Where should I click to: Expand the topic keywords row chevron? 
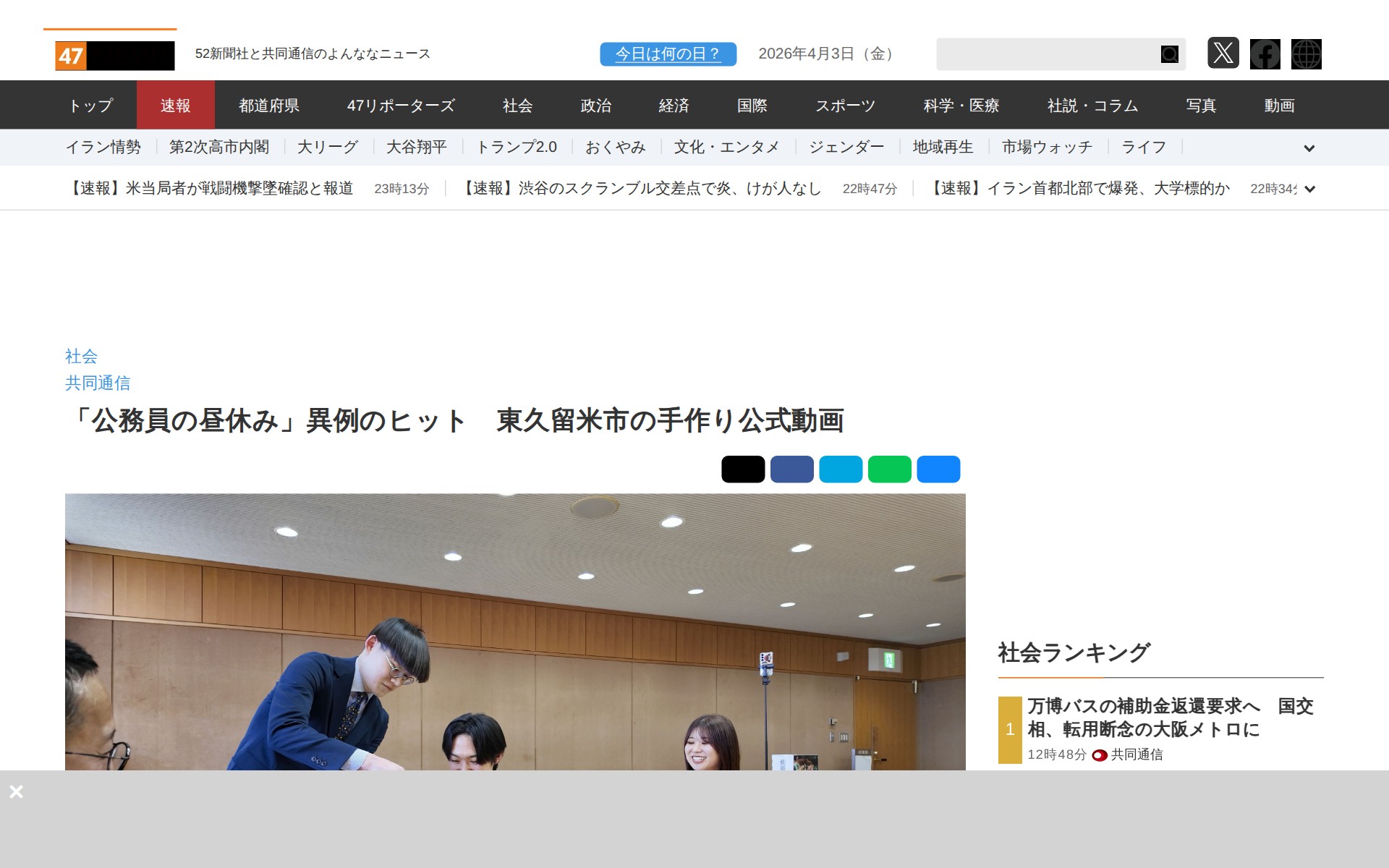click(1309, 148)
